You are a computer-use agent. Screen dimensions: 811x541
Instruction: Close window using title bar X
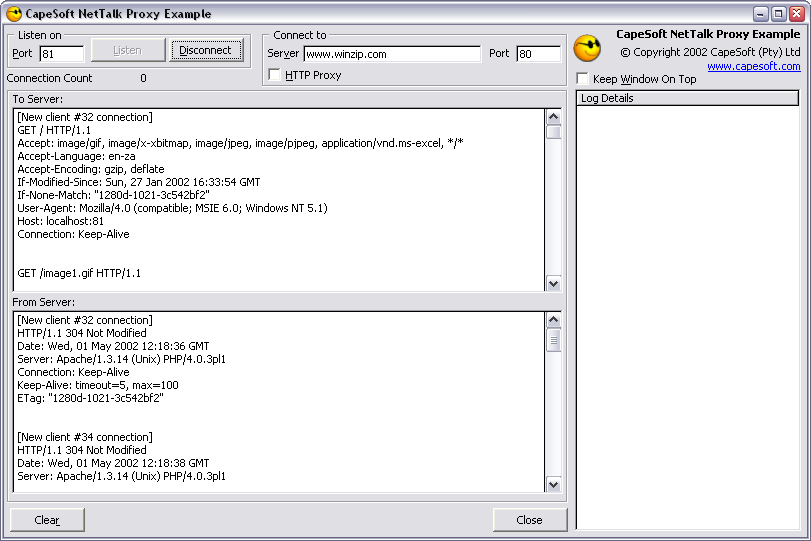coord(795,14)
